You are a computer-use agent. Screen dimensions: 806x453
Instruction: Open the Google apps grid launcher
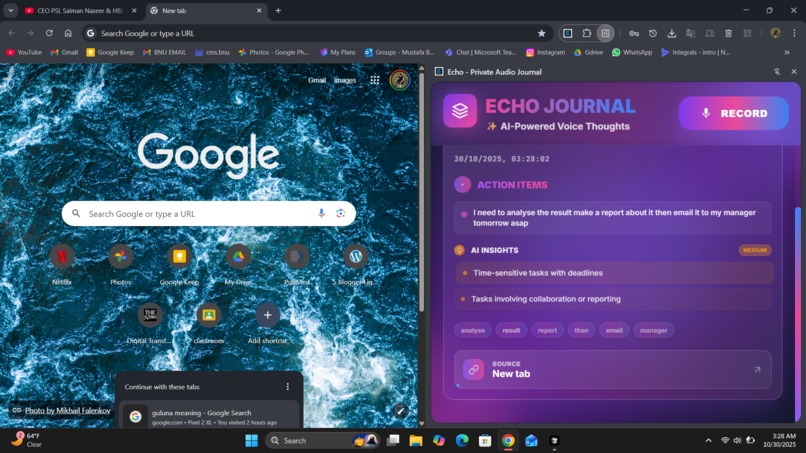pyautogui.click(x=375, y=80)
